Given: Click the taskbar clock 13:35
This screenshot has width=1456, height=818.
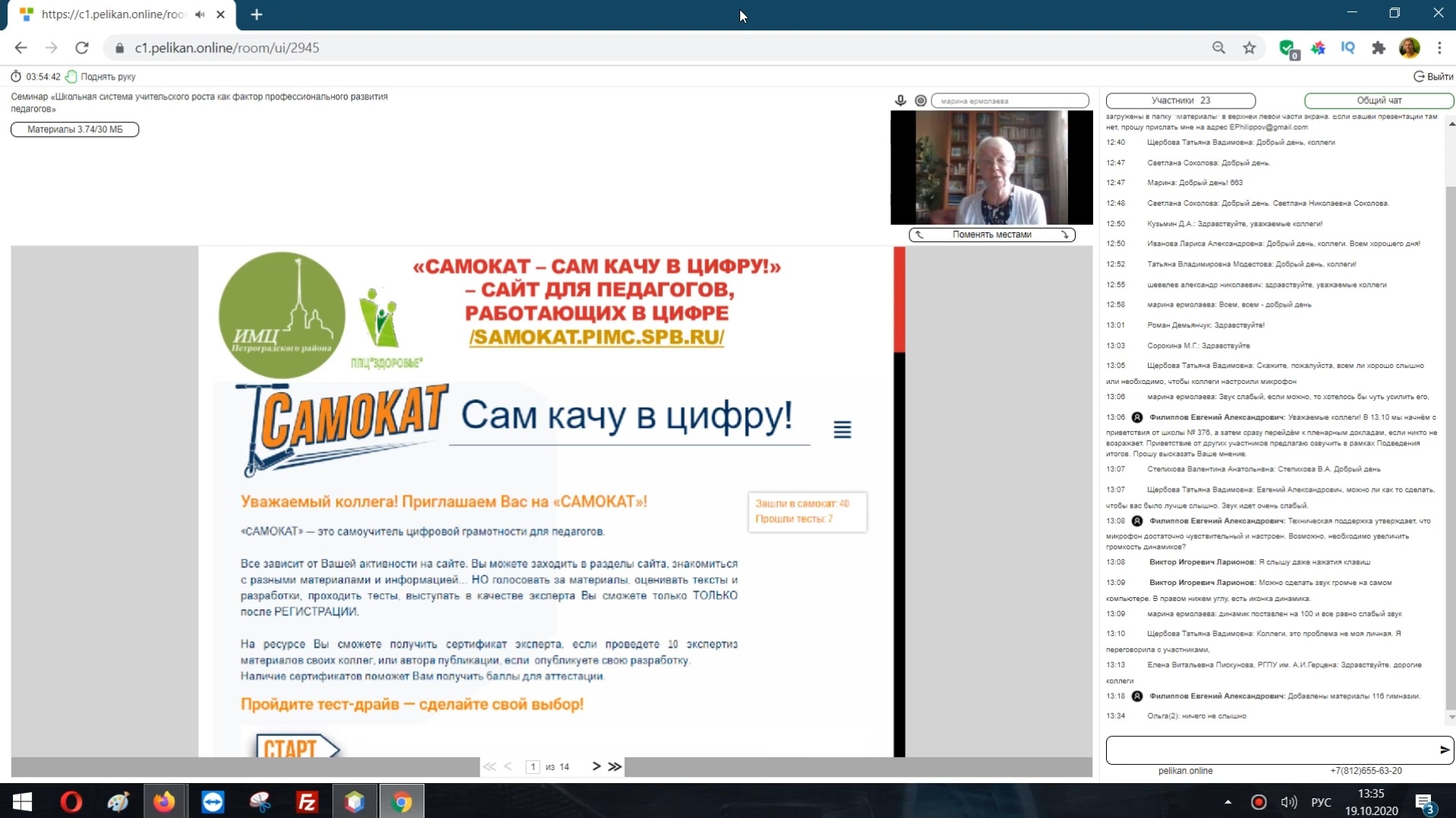Looking at the screenshot, I should (x=1370, y=794).
